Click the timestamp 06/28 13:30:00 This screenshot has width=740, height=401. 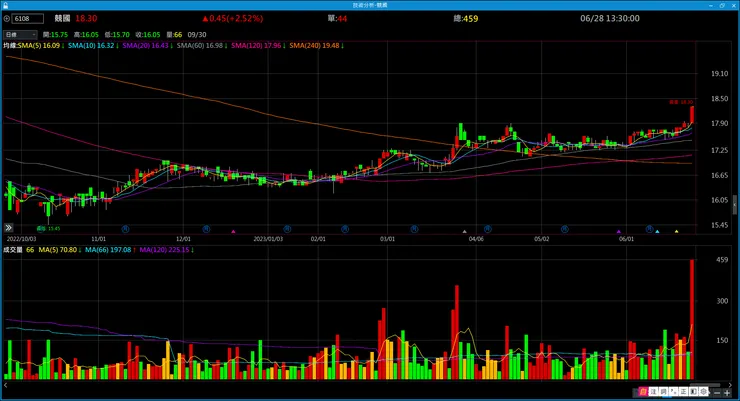click(x=610, y=18)
